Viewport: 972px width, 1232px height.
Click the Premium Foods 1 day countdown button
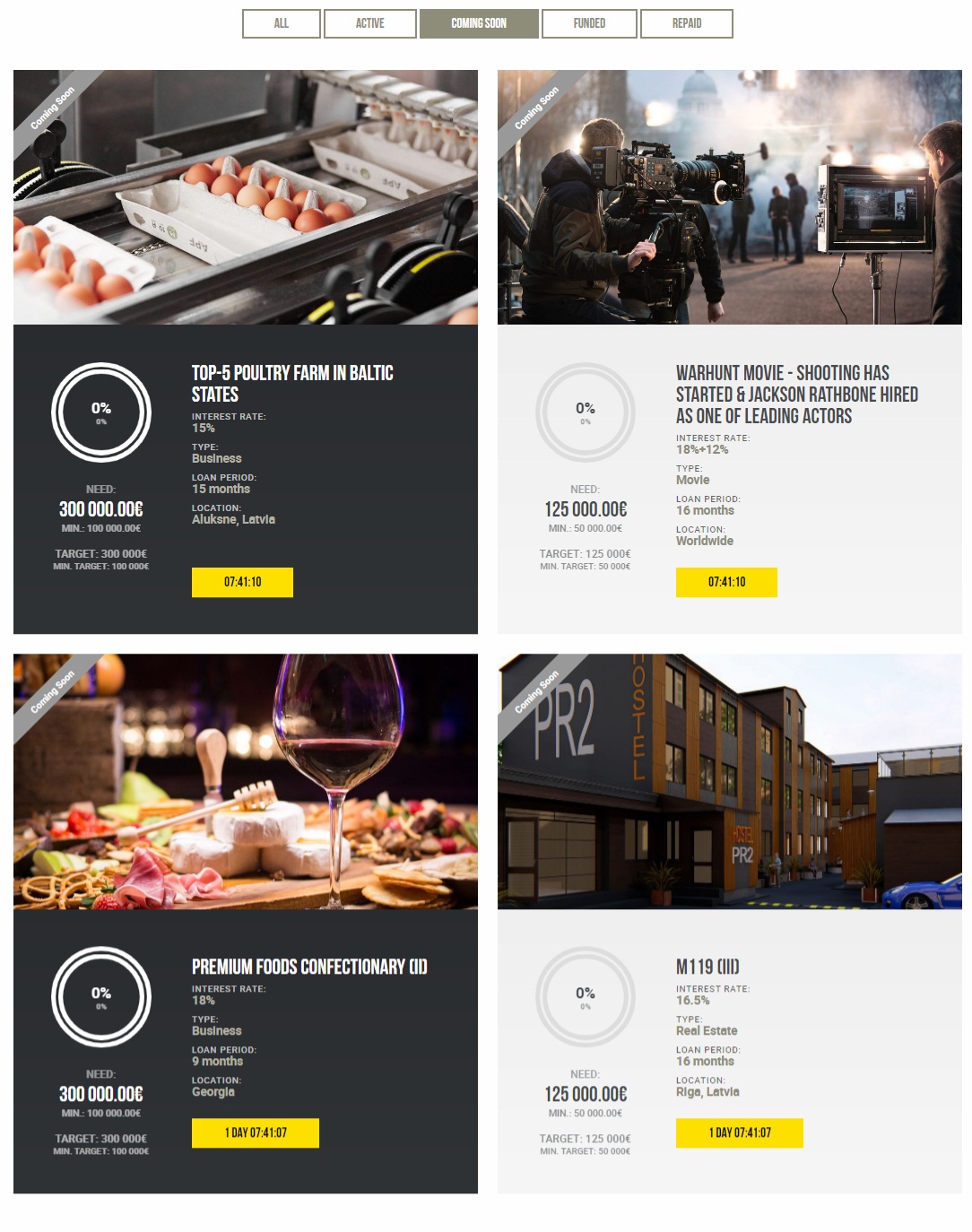click(x=256, y=1132)
